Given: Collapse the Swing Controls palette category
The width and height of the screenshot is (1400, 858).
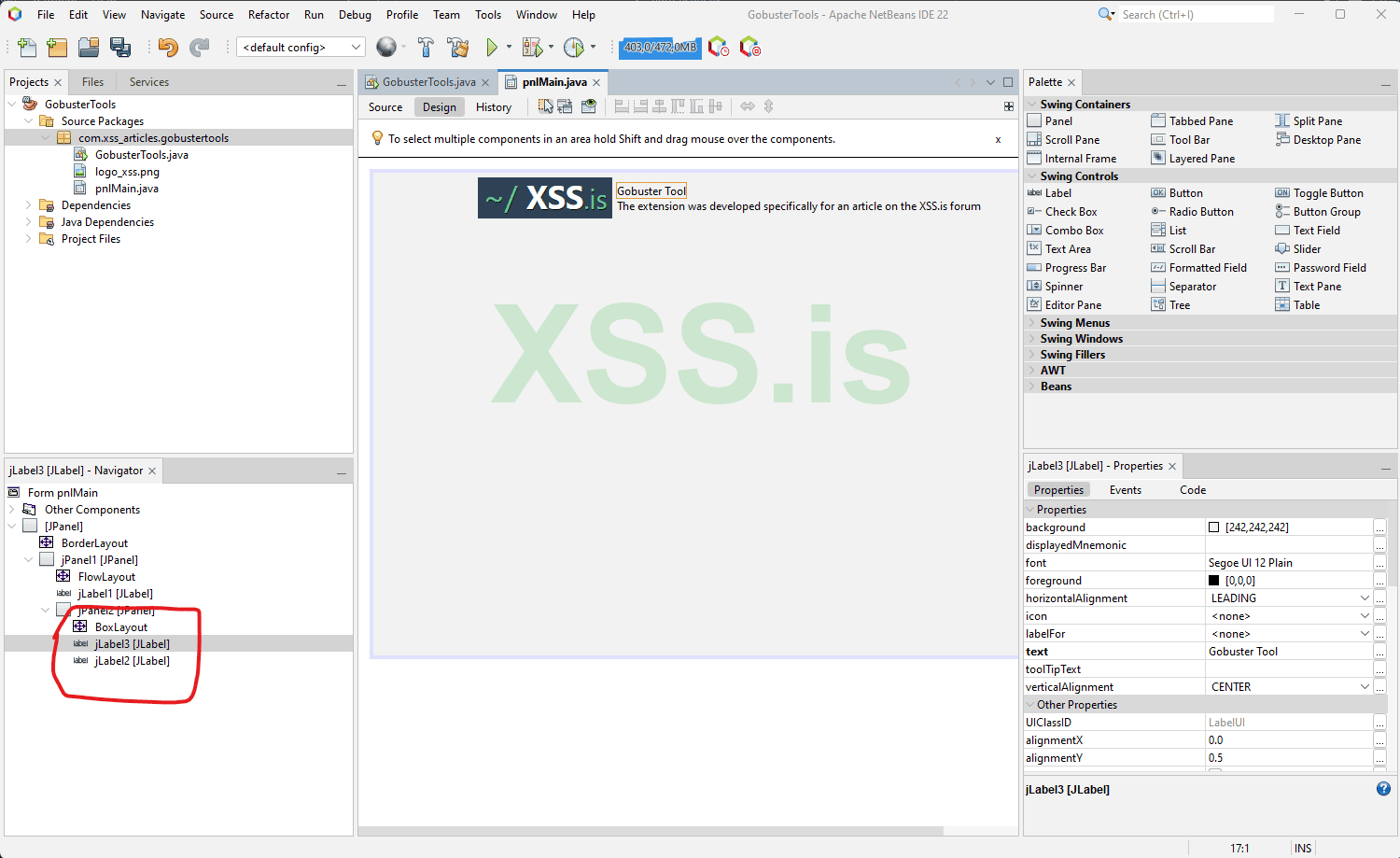Looking at the screenshot, I should 1032,176.
